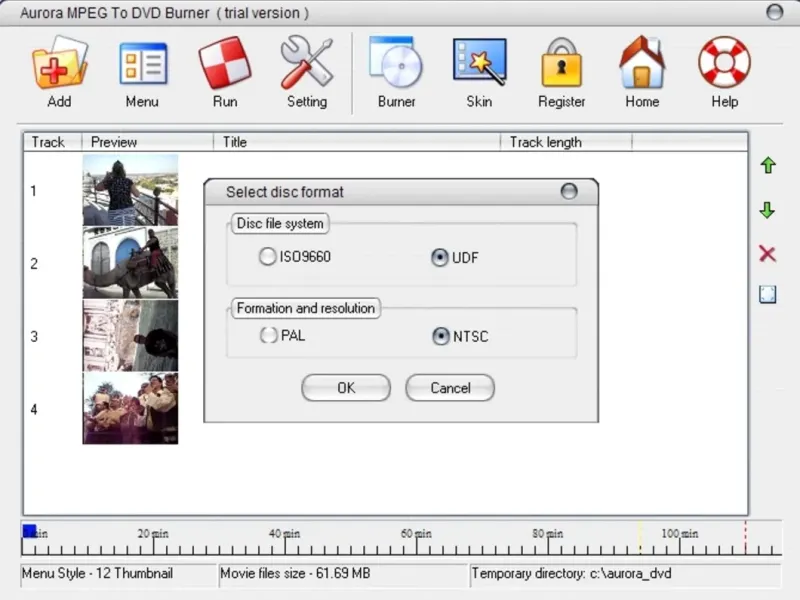Click the Track length column header
This screenshot has height=600, width=800.
566,142
